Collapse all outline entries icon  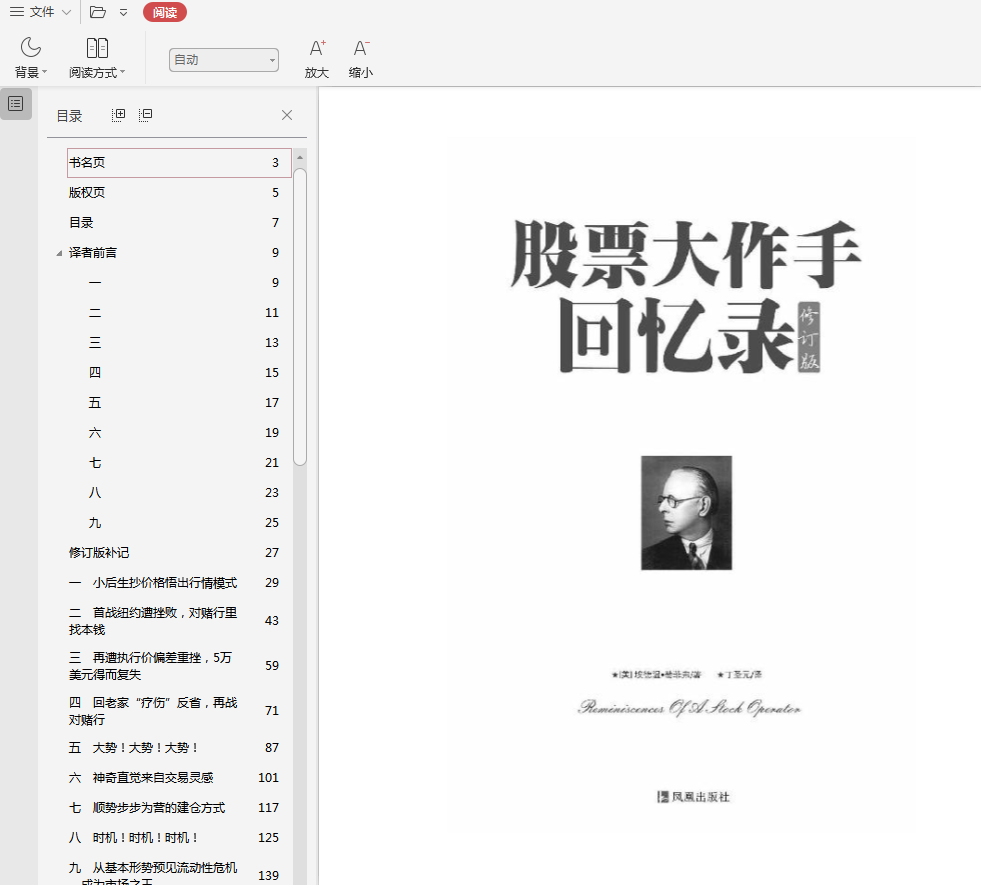[145, 115]
